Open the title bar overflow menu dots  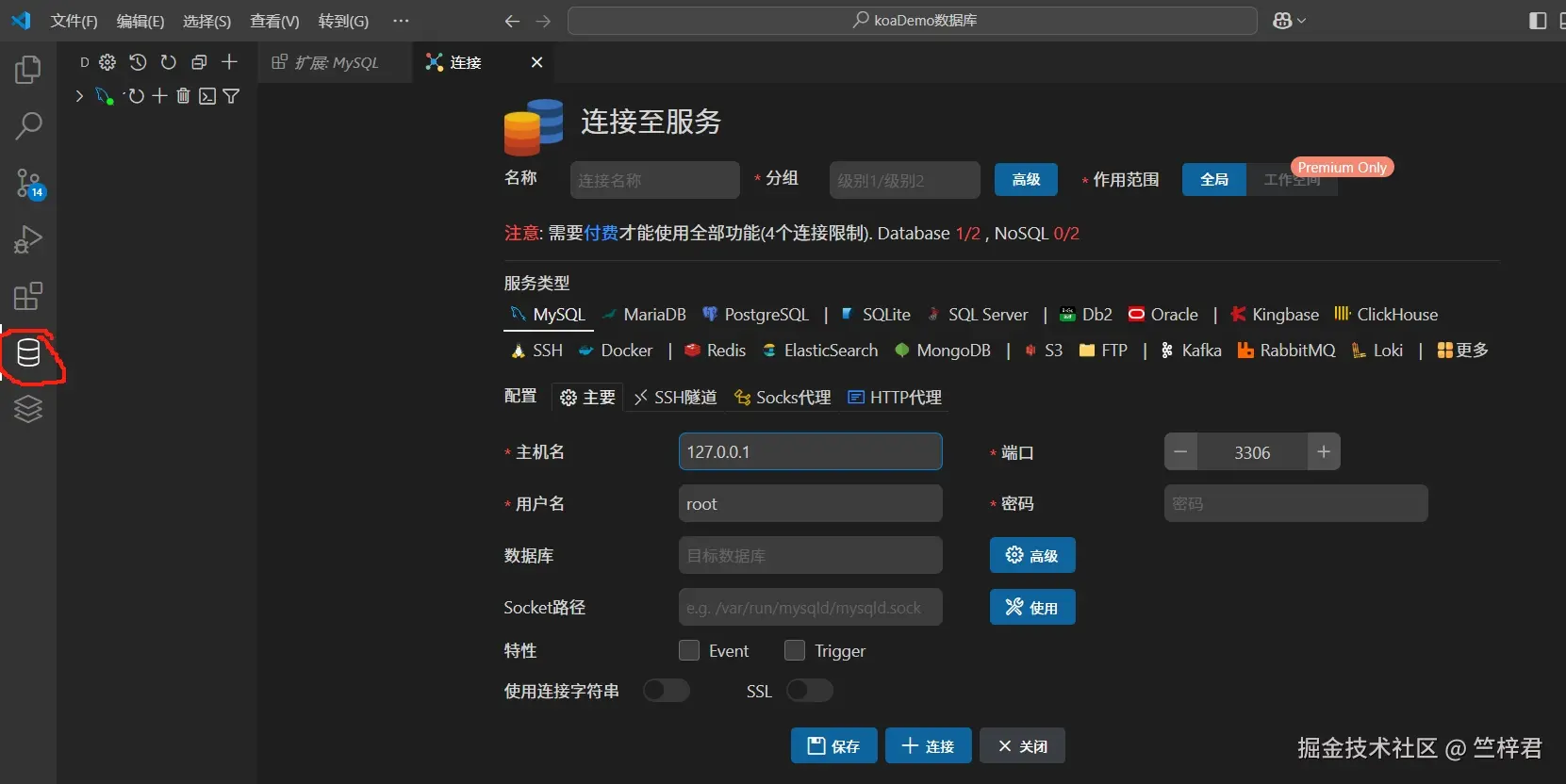point(401,21)
